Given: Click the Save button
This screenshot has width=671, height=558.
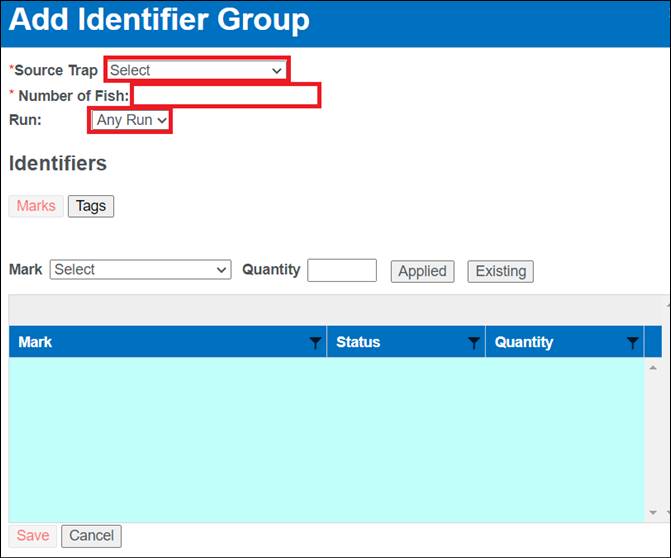Looking at the screenshot, I should (32, 536).
